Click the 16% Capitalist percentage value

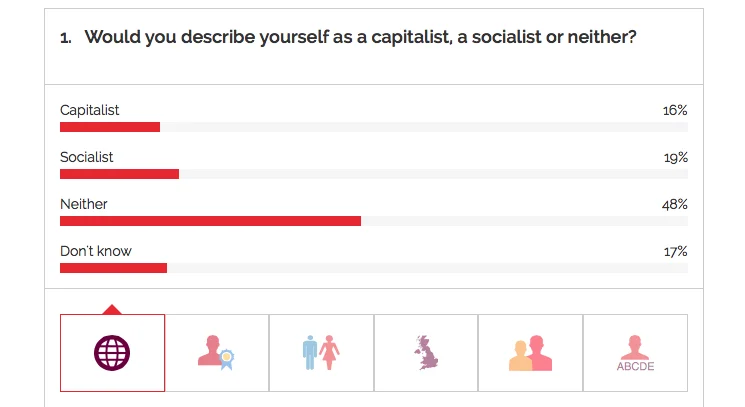click(x=675, y=111)
